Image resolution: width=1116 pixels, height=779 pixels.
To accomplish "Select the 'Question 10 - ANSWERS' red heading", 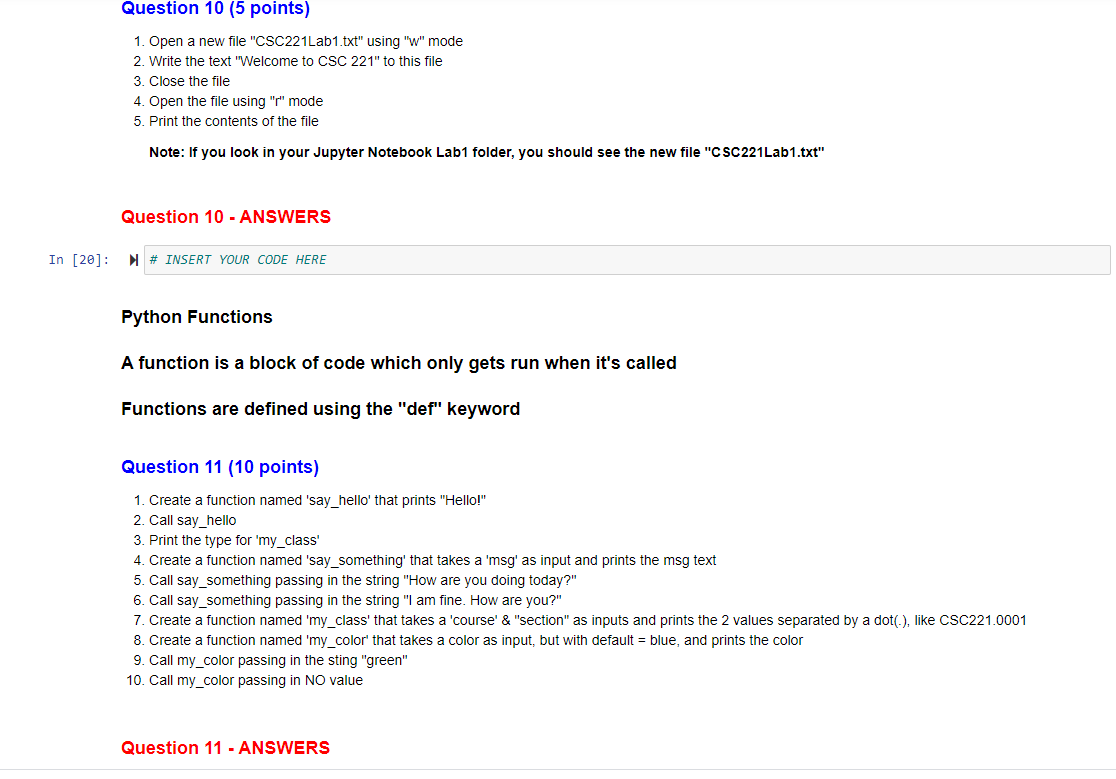I will (x=225, y=216).
